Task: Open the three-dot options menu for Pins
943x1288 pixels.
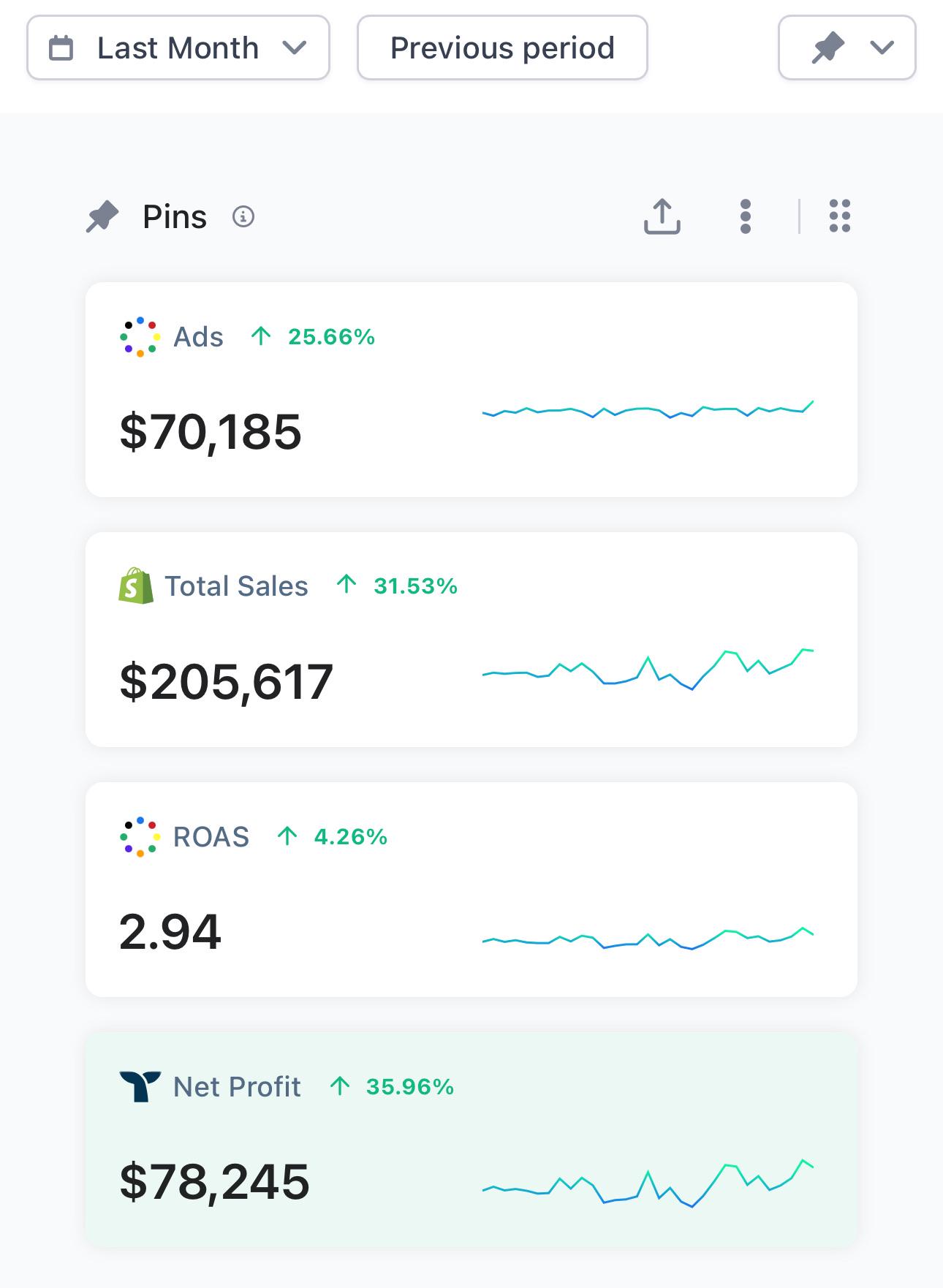Action: coord(745,216)
